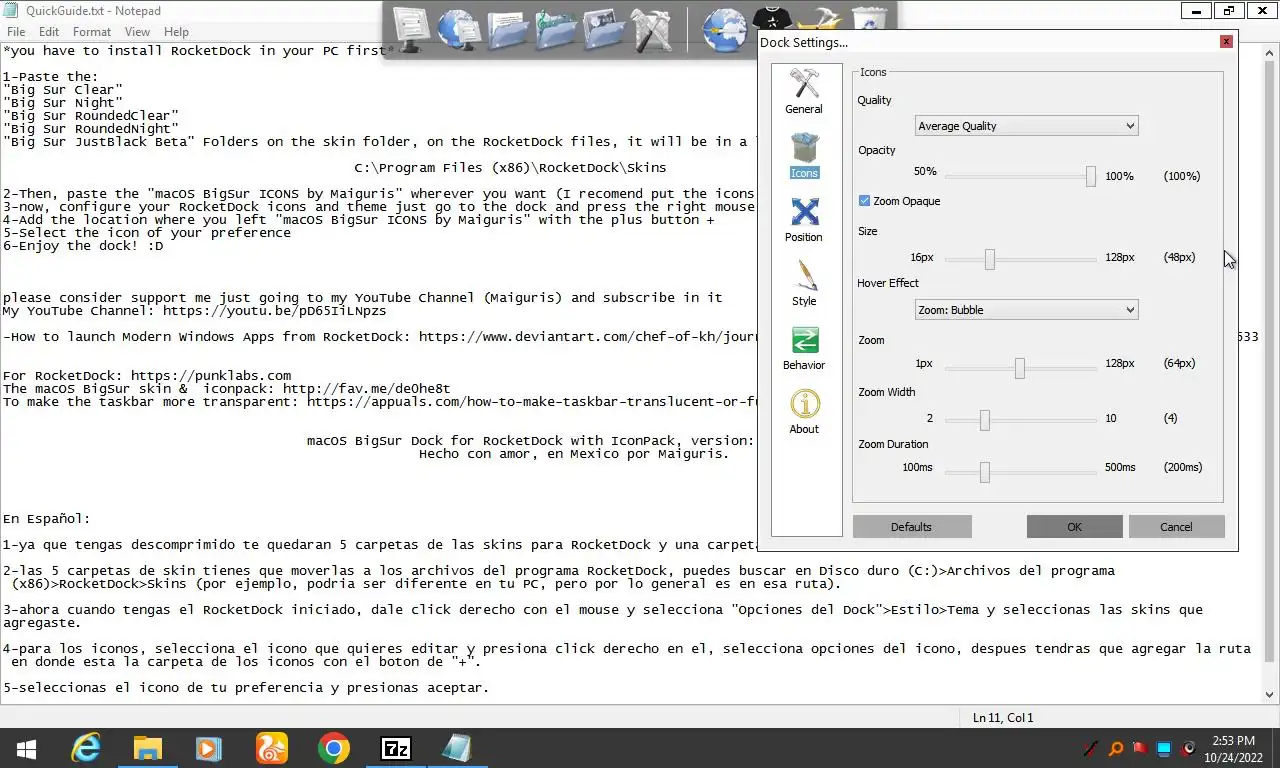Click the blue monitor network tray icon
Viewport: 1280px width, 768px height.
(1164, 748)
